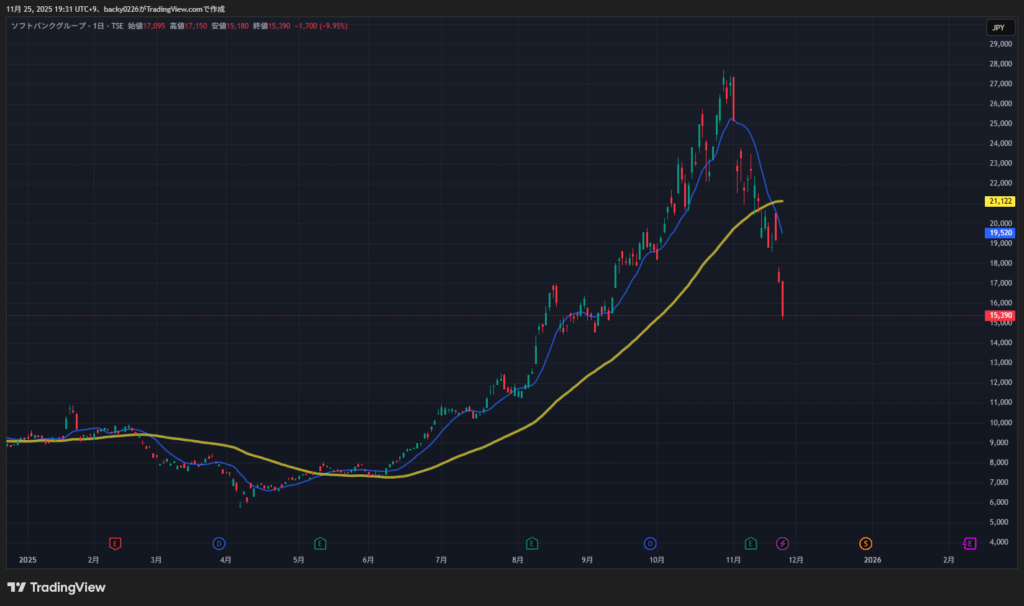Image resolution: width=1024 pixels, height=606 pixels.
Task: Click the 2025 label on the time axis
Action: point(27,560)
